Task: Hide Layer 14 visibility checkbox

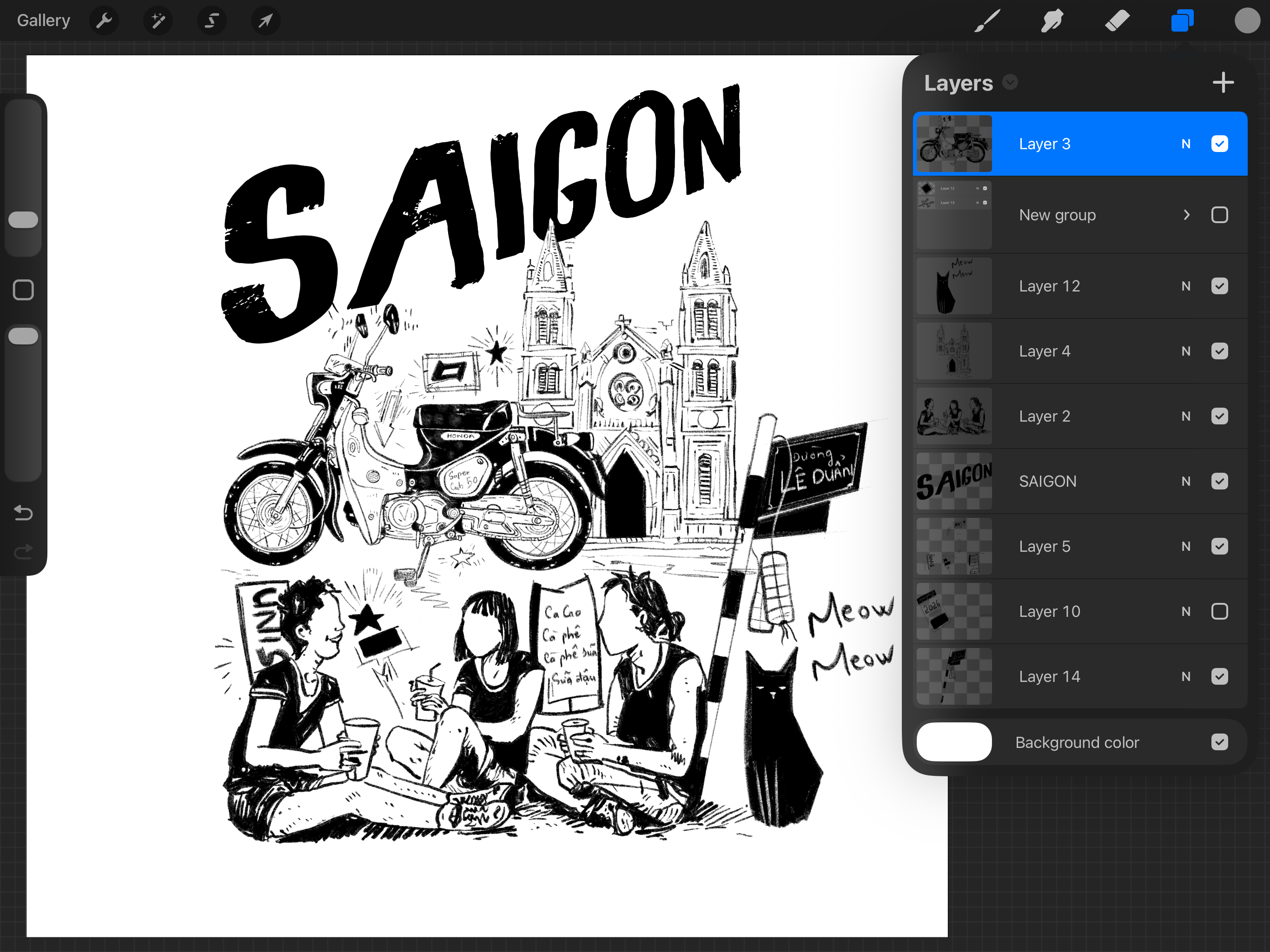Action: [x=1219, y=676]
